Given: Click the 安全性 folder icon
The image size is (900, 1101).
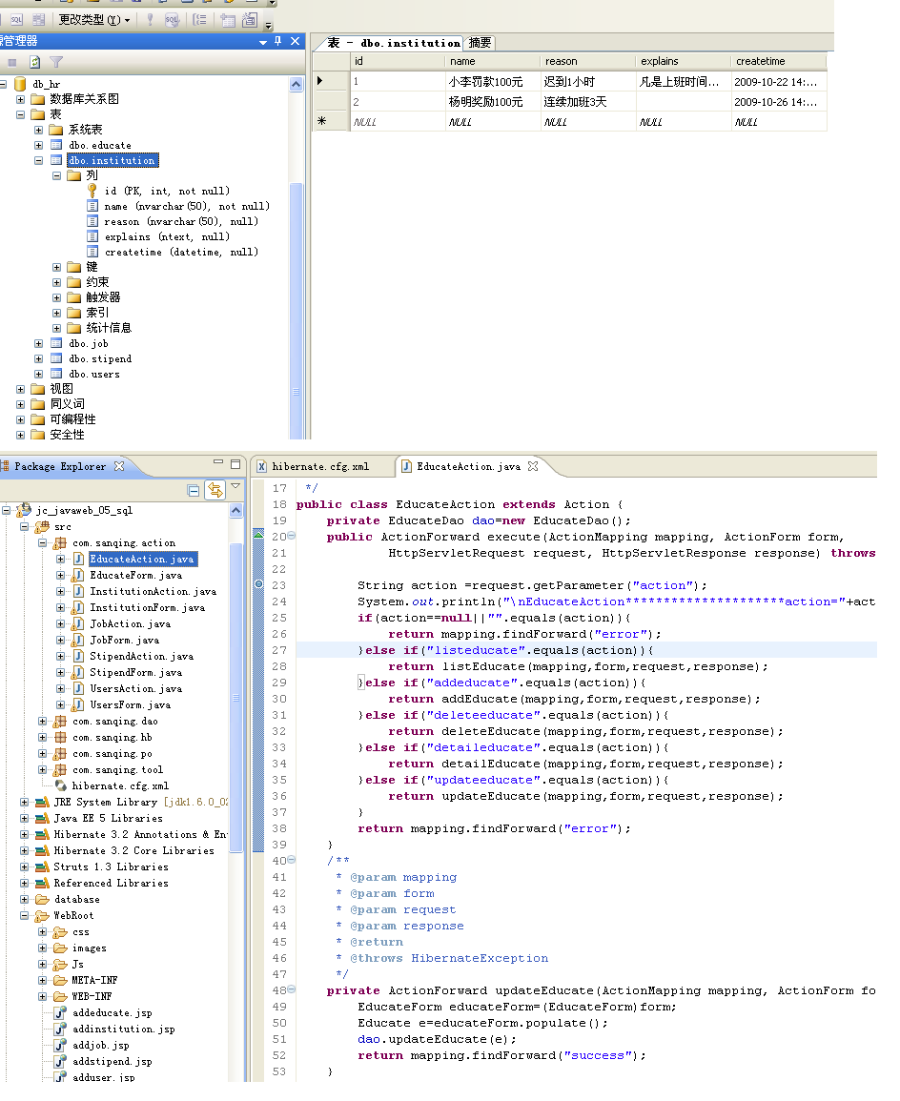Looking at the screenshot, I should 38,435.
